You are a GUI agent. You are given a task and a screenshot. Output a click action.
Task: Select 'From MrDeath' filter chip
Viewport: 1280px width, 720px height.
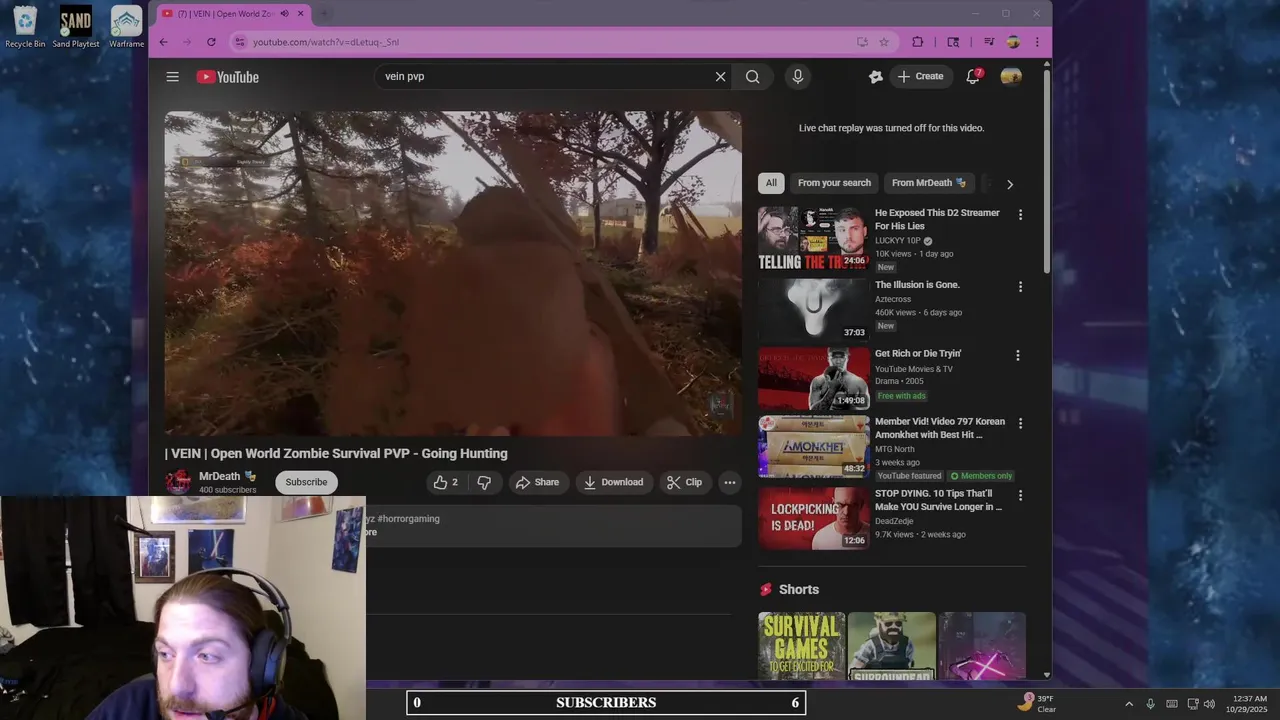point(928,183)
